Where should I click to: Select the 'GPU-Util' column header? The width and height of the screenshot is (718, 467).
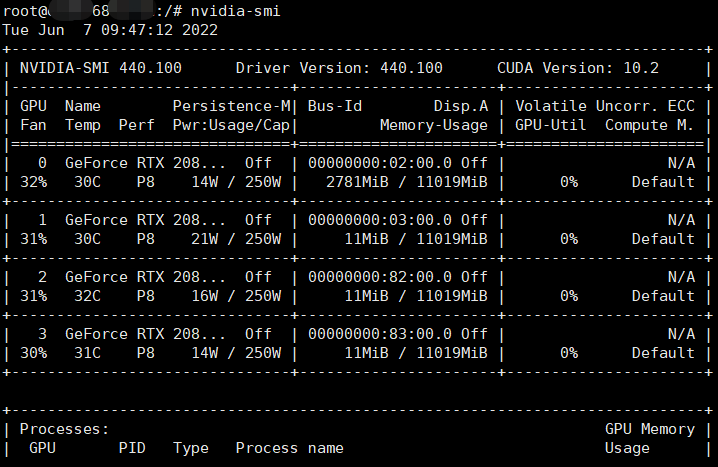[550, 125]
